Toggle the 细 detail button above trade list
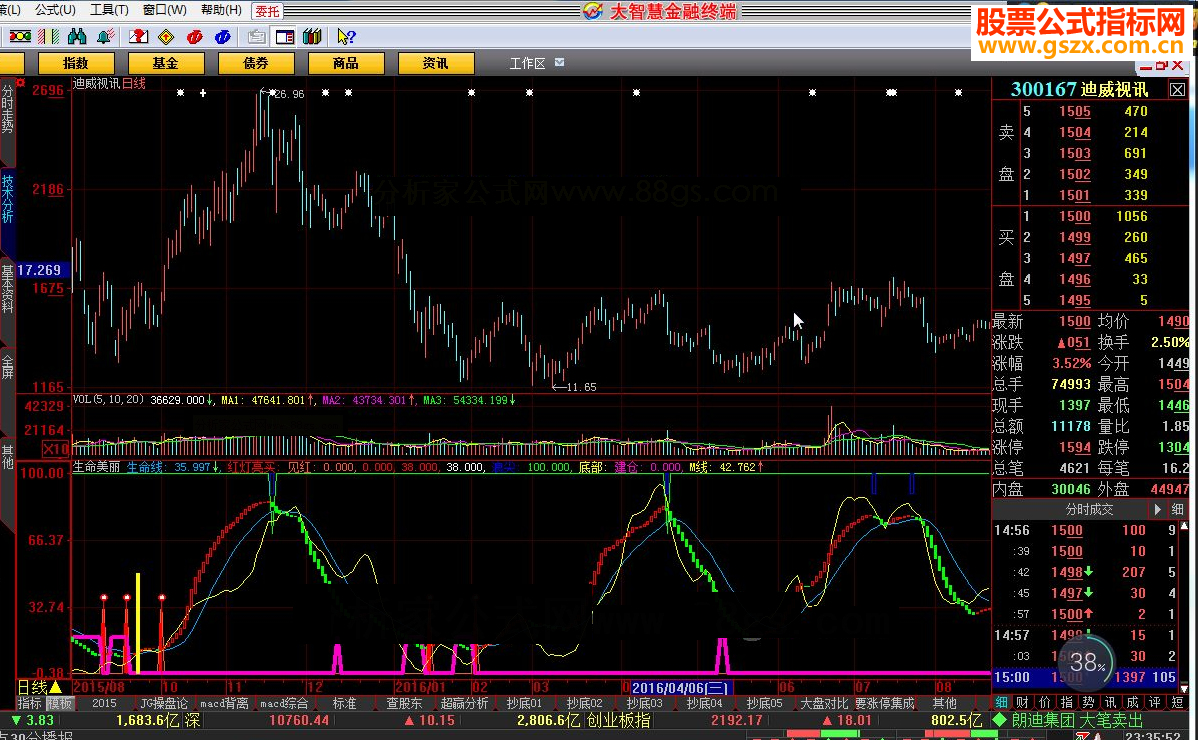1198x740 pixels. 1177,510
